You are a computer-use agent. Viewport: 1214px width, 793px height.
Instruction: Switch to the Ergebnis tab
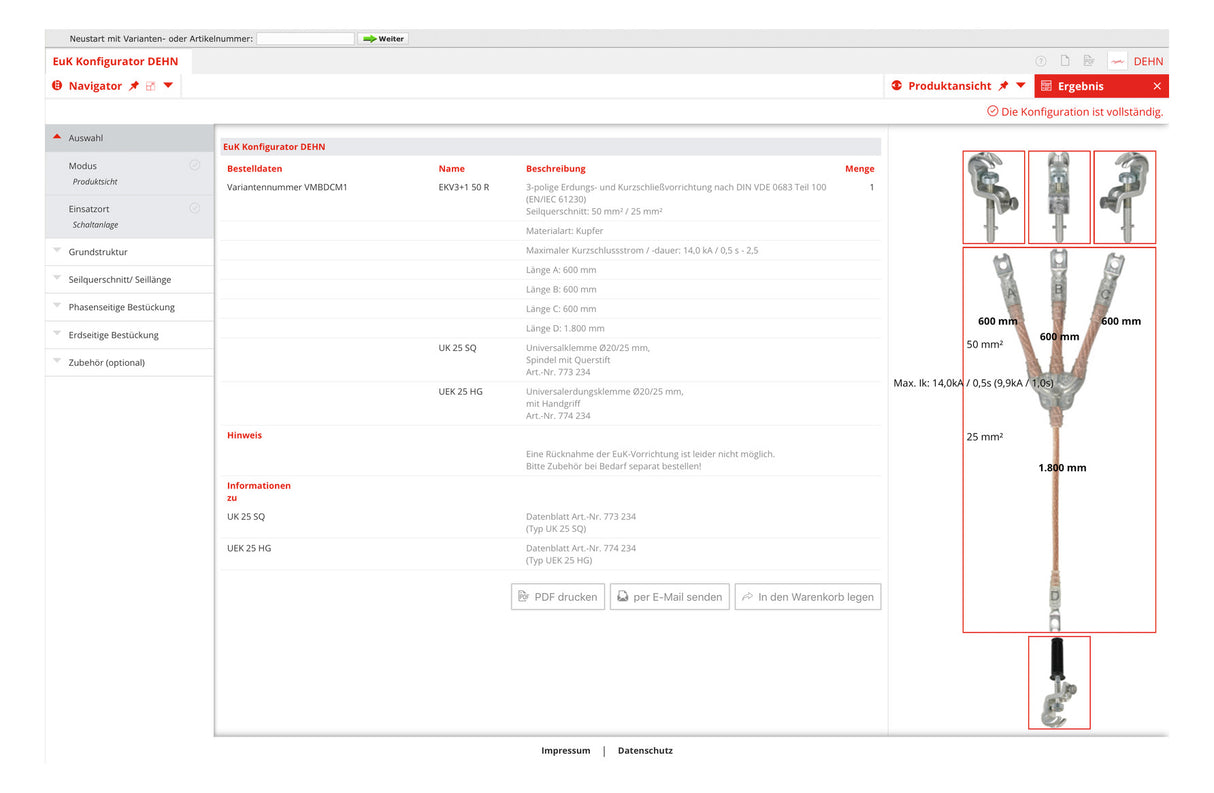point(1101,86)
